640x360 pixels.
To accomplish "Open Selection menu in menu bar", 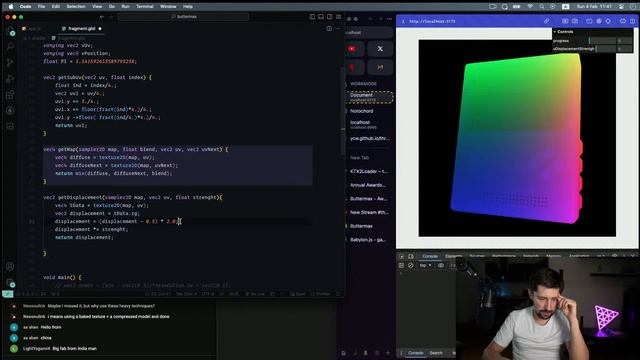I will coord(76,7).
